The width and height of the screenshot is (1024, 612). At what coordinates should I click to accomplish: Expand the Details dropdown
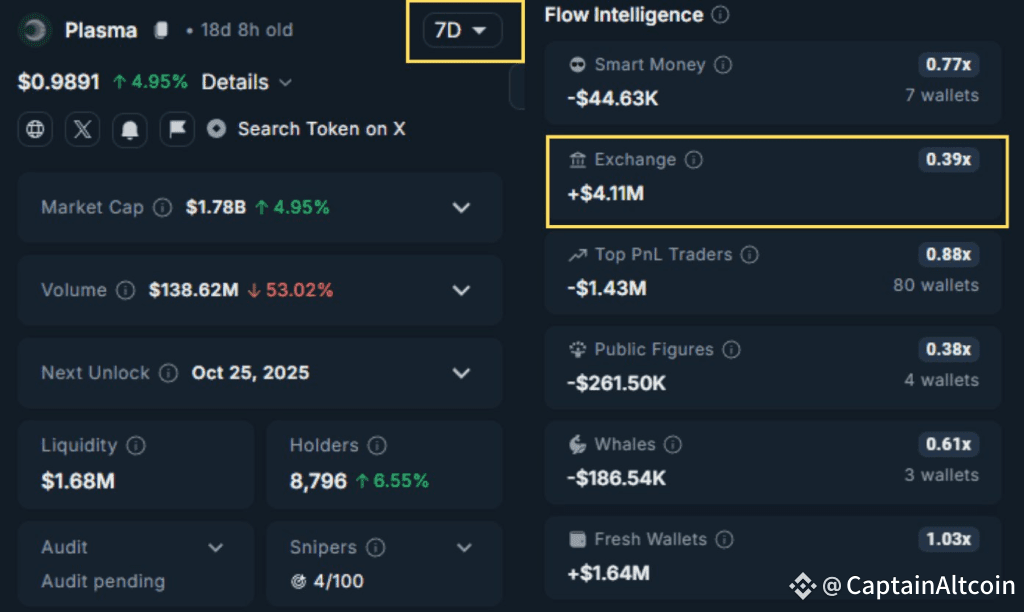tap(247, 82)
